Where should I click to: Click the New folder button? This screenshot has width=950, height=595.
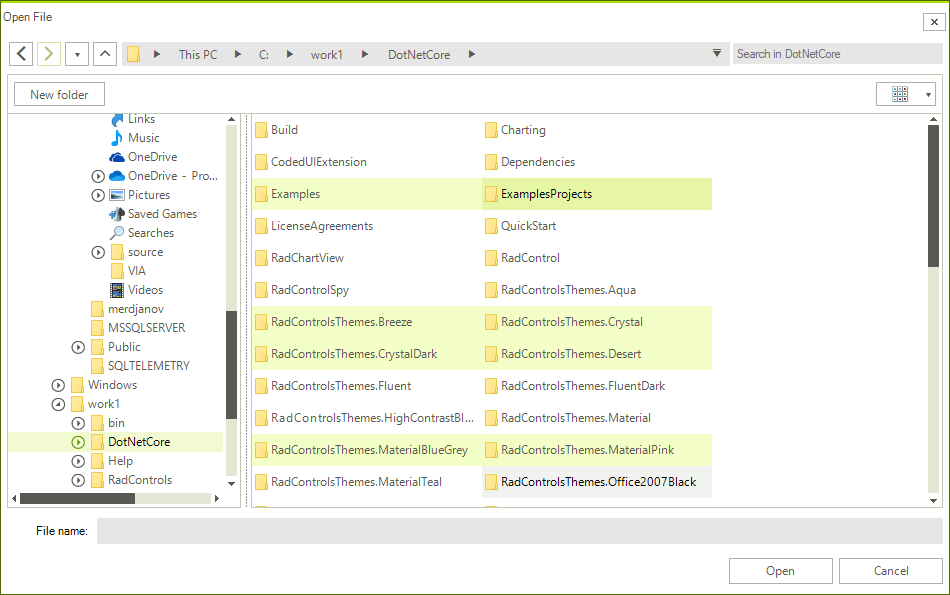click(58, 93)
